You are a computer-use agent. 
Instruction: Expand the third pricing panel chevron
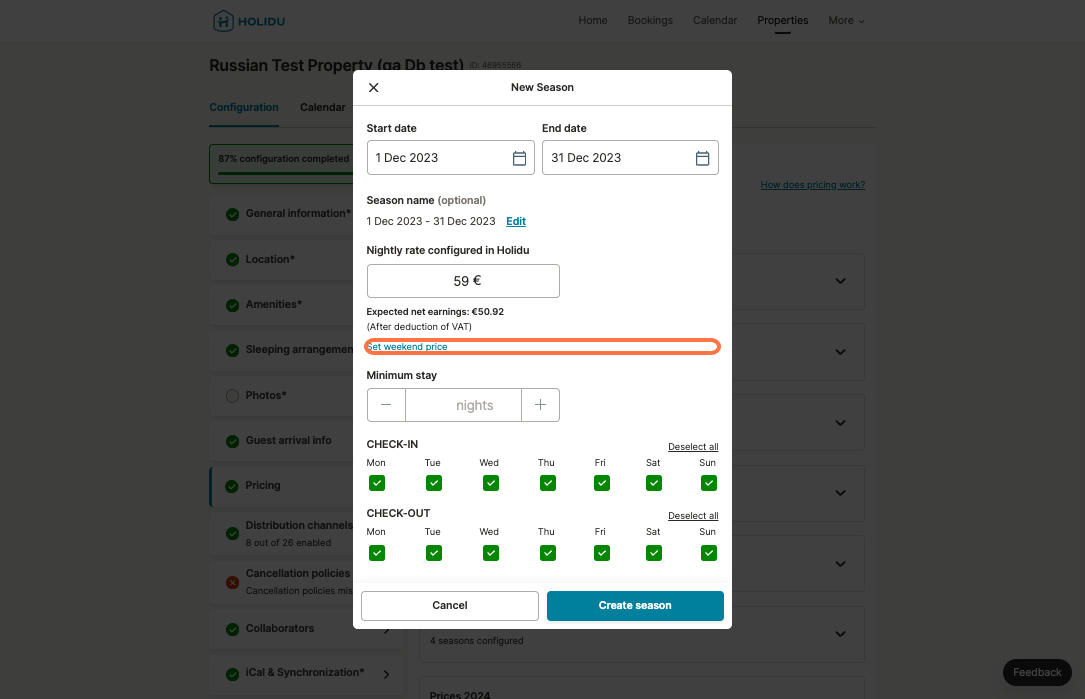coord(840,423)
